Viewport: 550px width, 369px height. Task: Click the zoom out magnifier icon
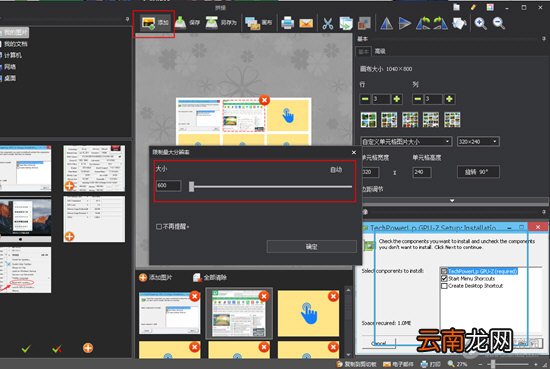pyautogui.click(x=498, y=24)
